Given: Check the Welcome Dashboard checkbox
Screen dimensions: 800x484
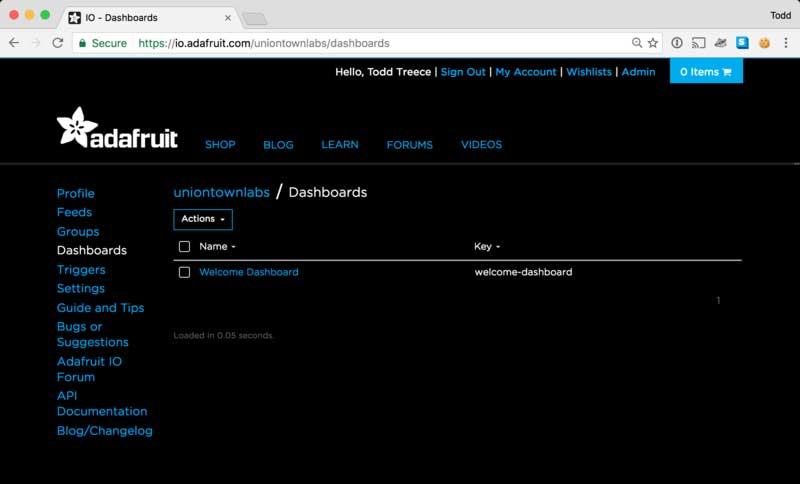Looking at the screenshot, I should [184, 272].
